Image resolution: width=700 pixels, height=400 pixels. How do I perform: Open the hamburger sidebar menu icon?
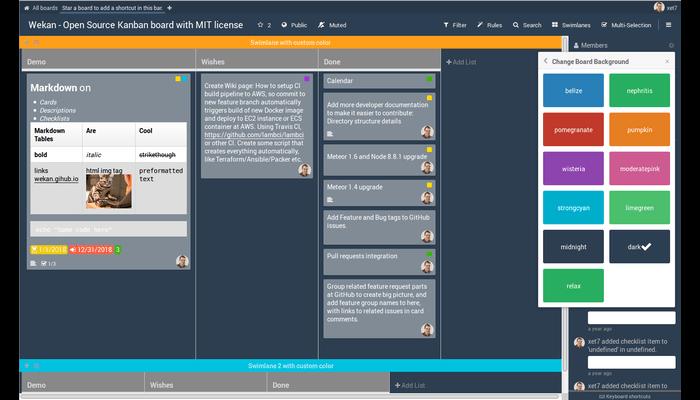[x=669, y=24]
